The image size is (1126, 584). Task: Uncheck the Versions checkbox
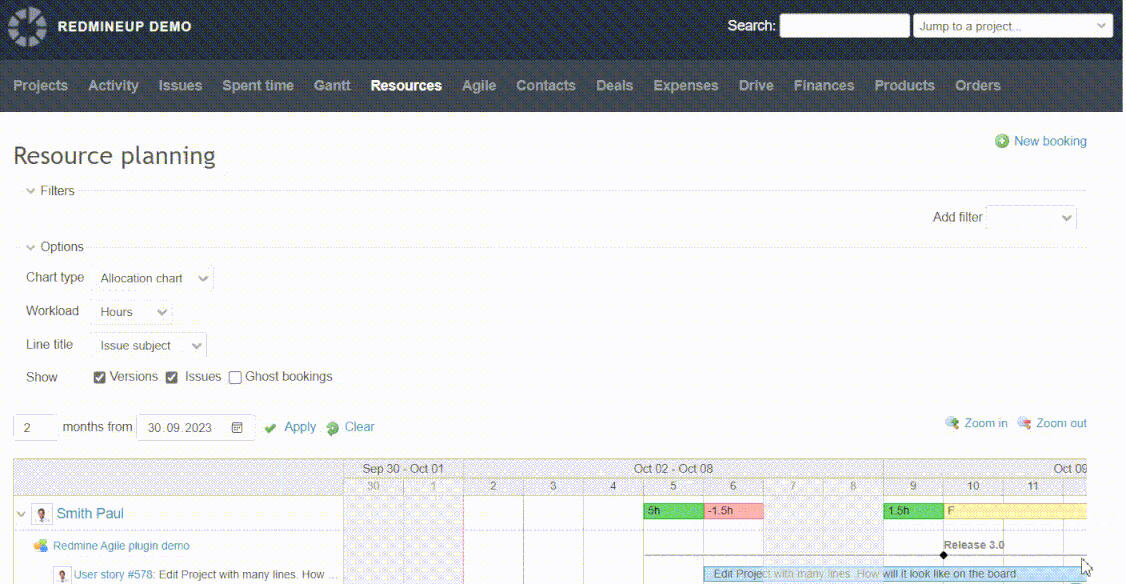[100, 378]
